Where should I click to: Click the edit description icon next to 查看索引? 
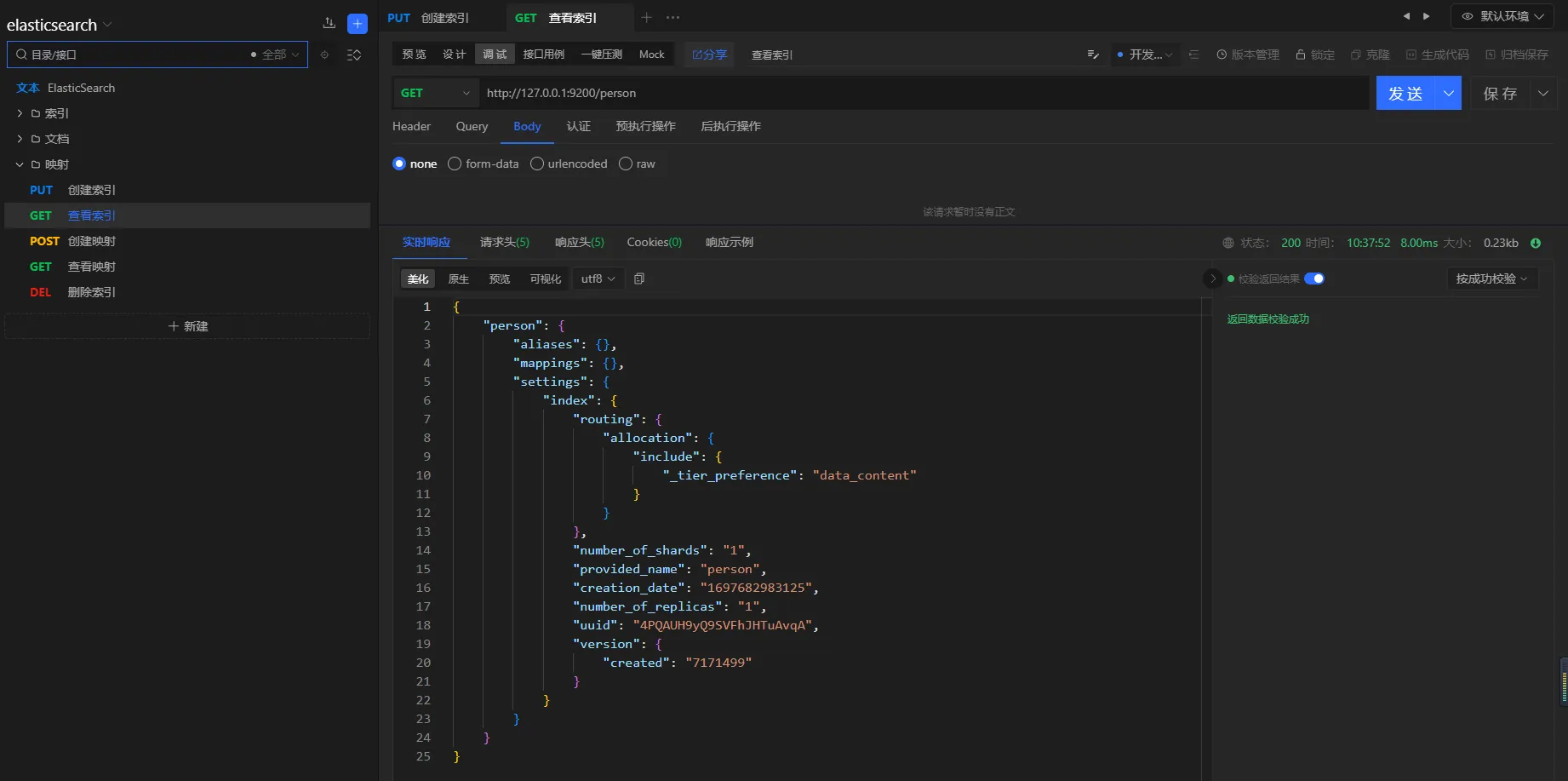1093,55
